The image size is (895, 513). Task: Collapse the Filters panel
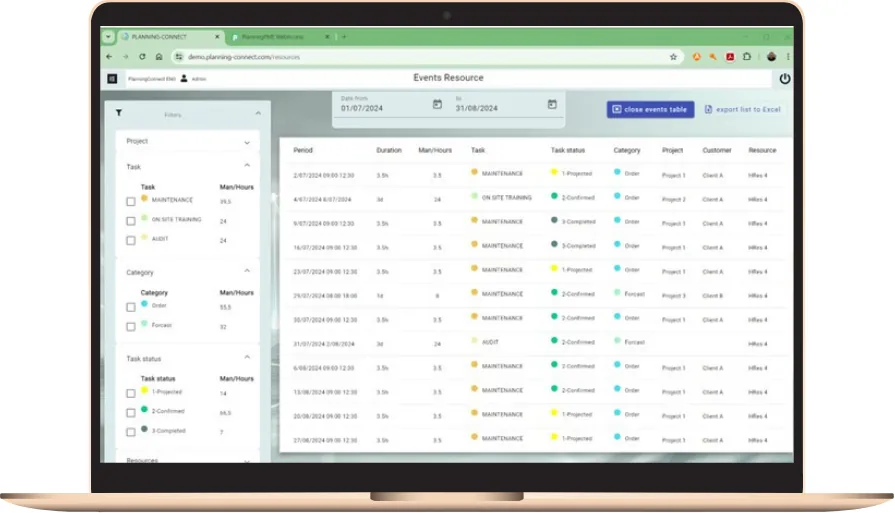point(258,114)
